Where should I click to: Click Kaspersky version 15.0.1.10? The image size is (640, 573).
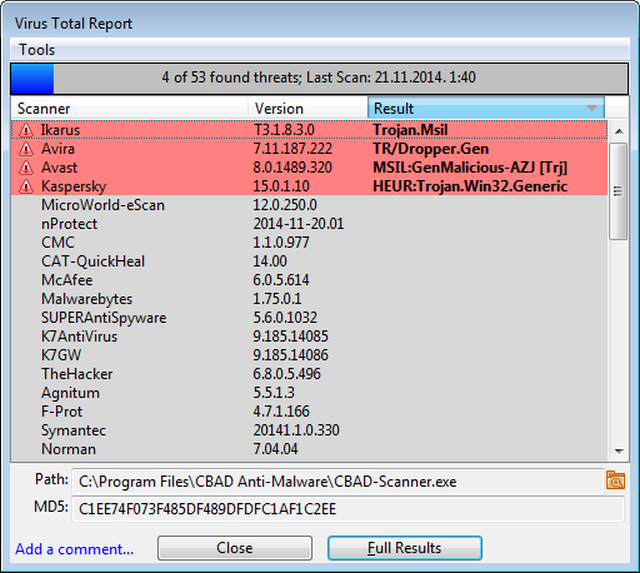click(281, 187)
